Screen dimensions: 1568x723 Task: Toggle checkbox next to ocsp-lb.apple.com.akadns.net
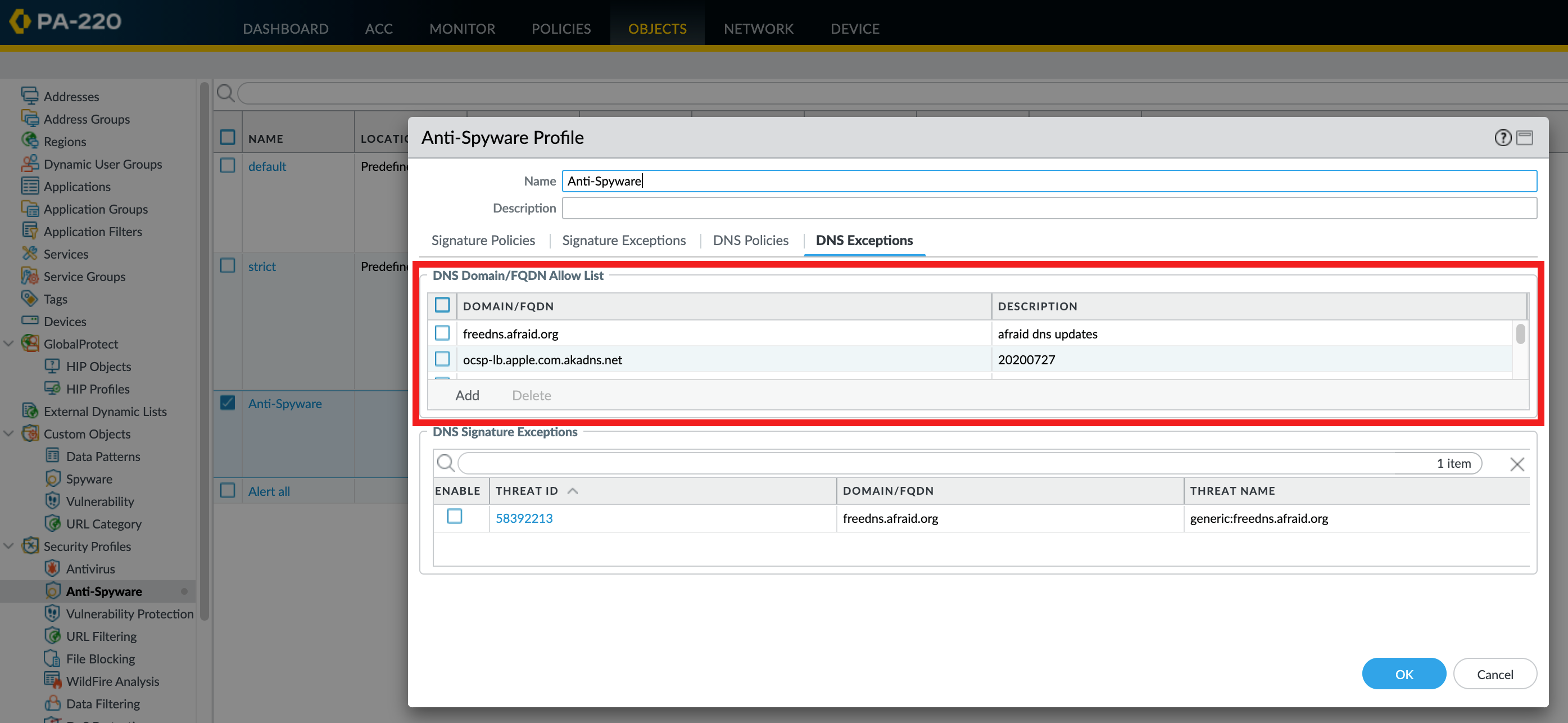click(x=445, y=359)
